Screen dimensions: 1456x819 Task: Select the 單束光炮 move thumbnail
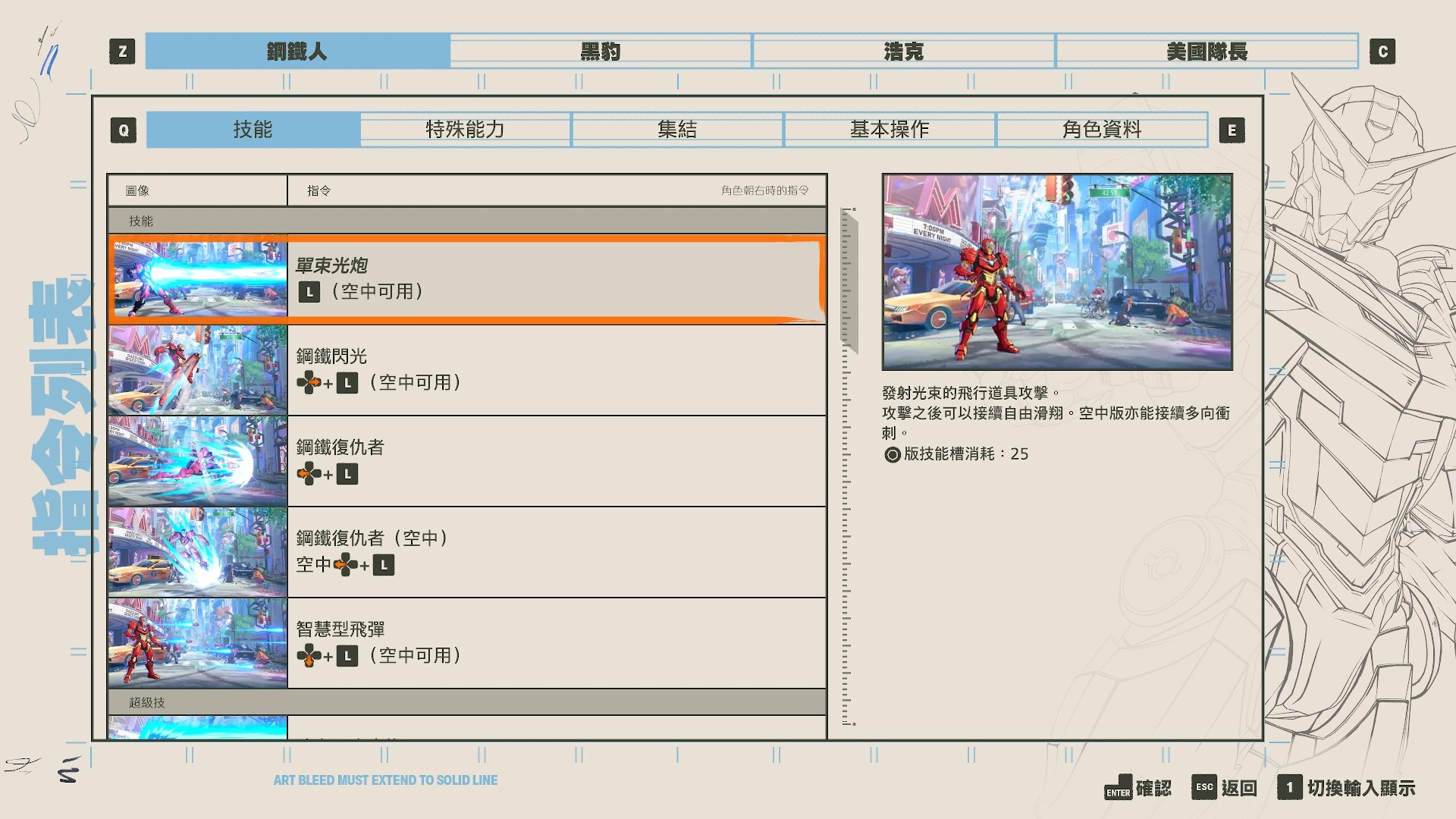(x=199, y=279)
